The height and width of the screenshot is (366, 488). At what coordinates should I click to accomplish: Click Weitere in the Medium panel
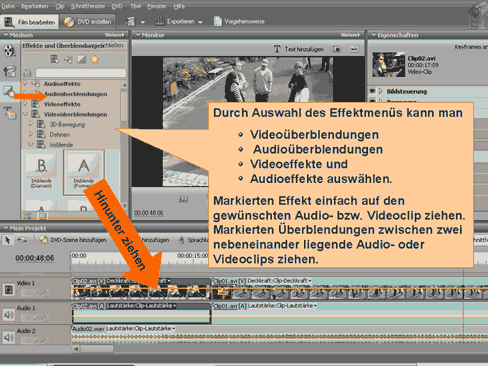[x=114, y=35]
